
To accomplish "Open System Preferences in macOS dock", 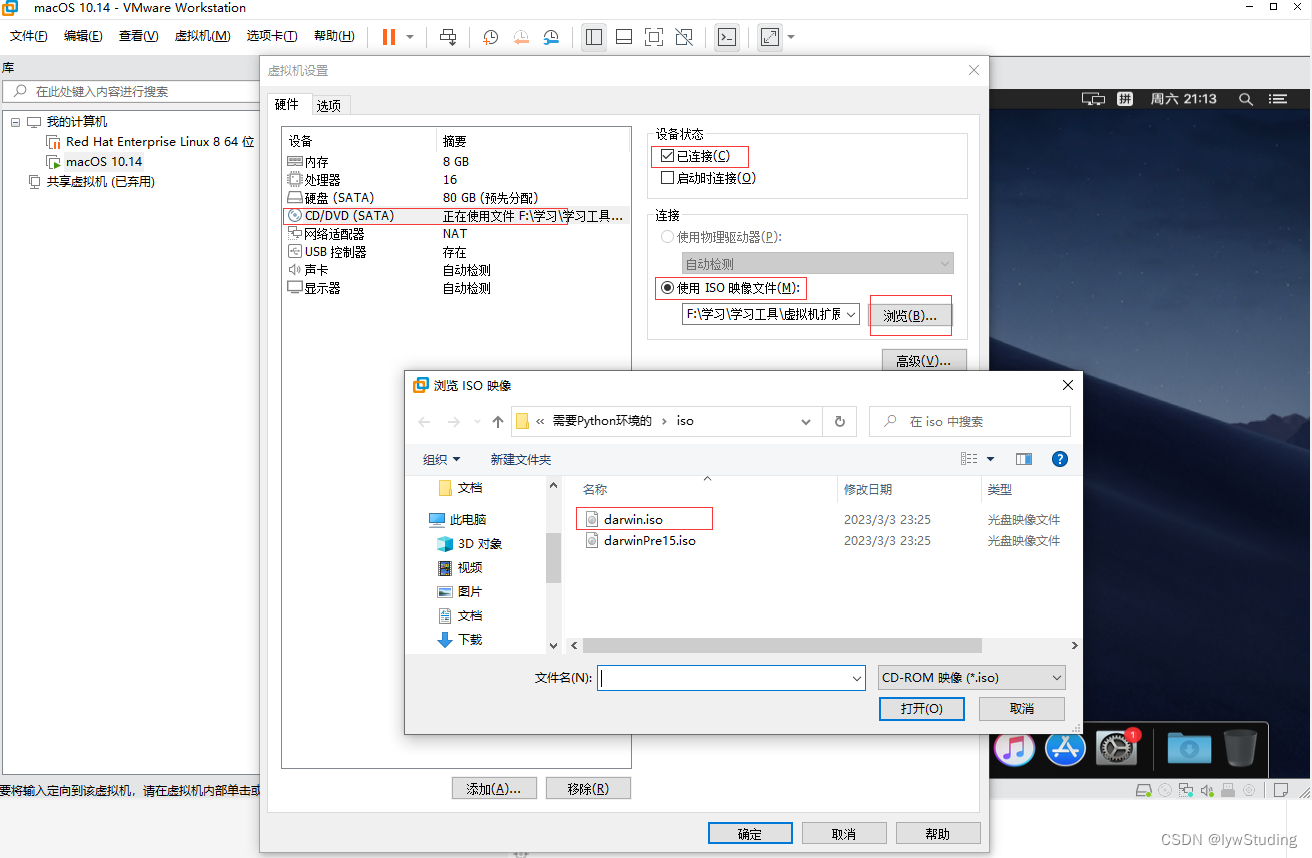I will [x=1116, y=747].
